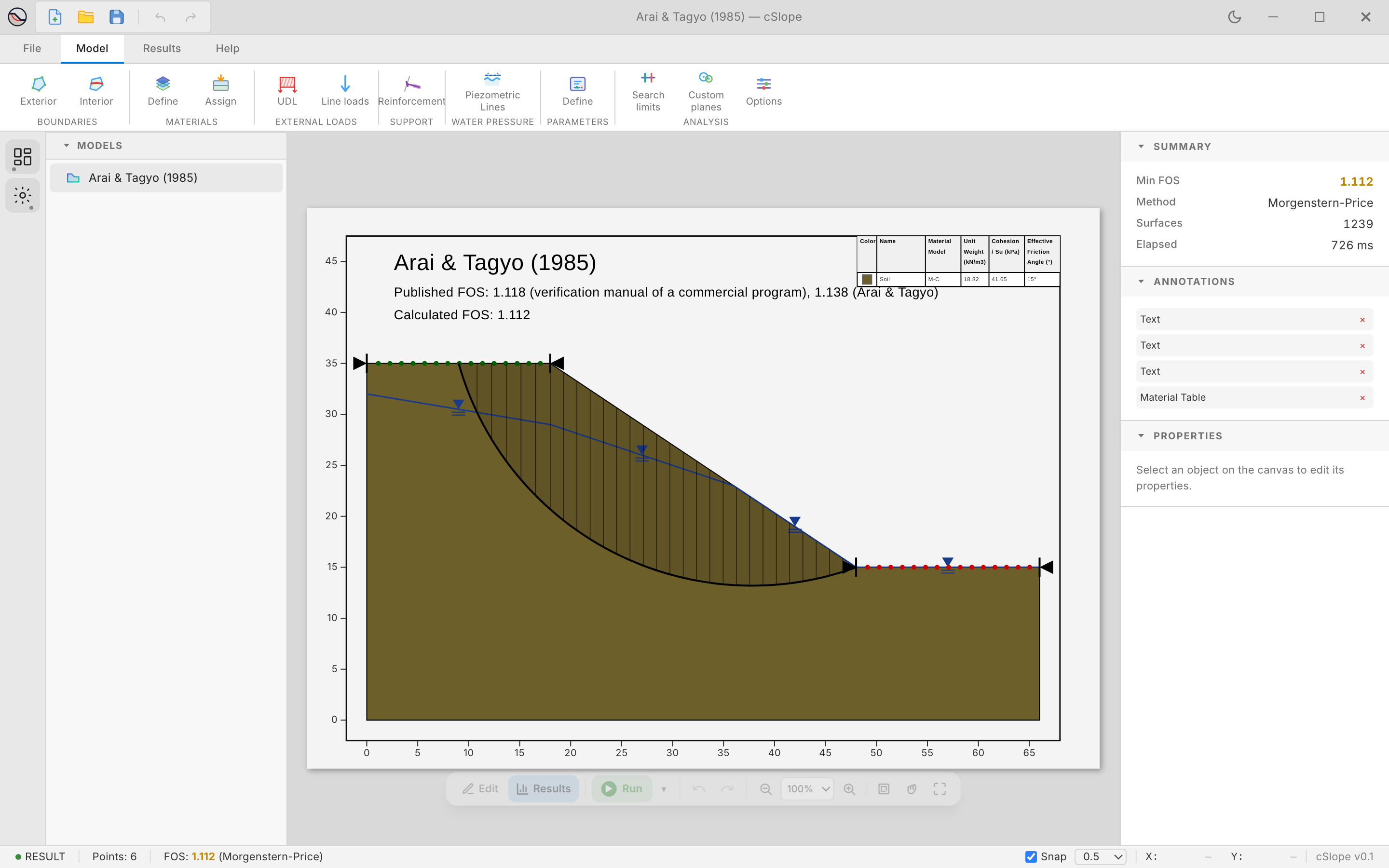Open analysis Options
This screenshot has height=868, width=1389.
(x=763, y=91)
